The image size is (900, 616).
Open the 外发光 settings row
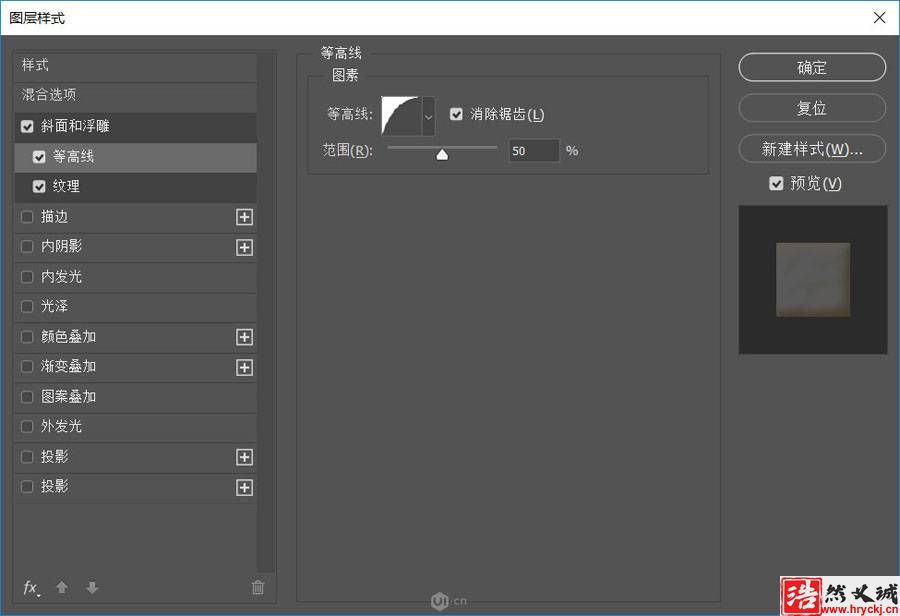(x=135, y=427)
